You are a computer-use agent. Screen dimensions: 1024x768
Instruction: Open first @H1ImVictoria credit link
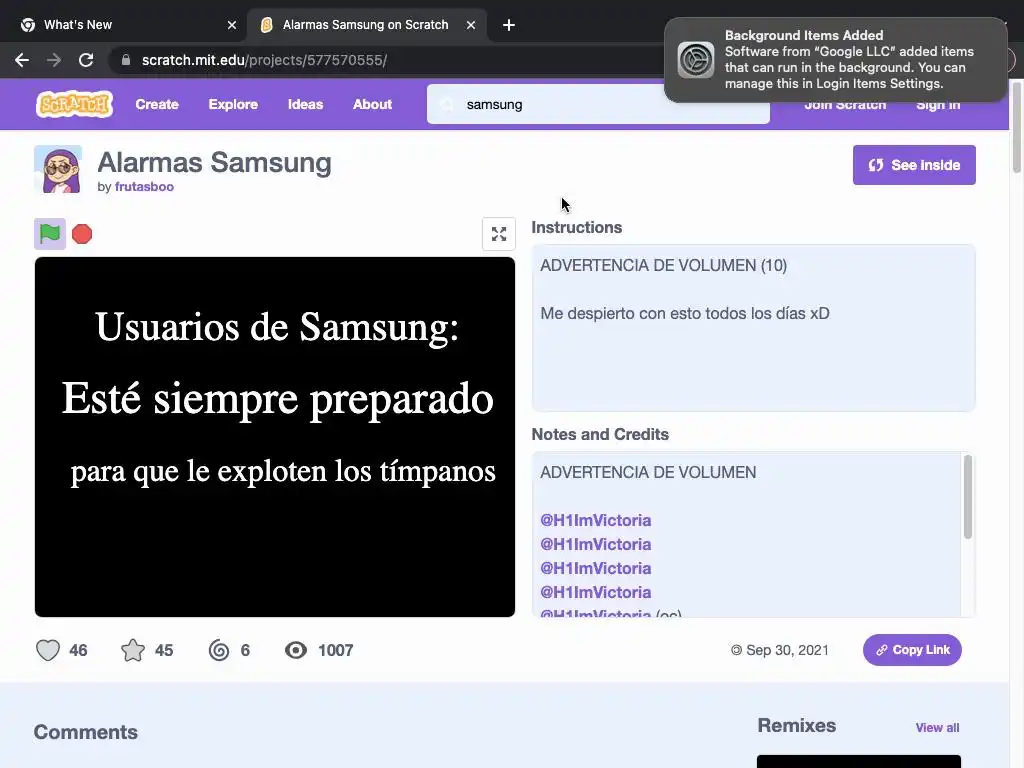596,520
